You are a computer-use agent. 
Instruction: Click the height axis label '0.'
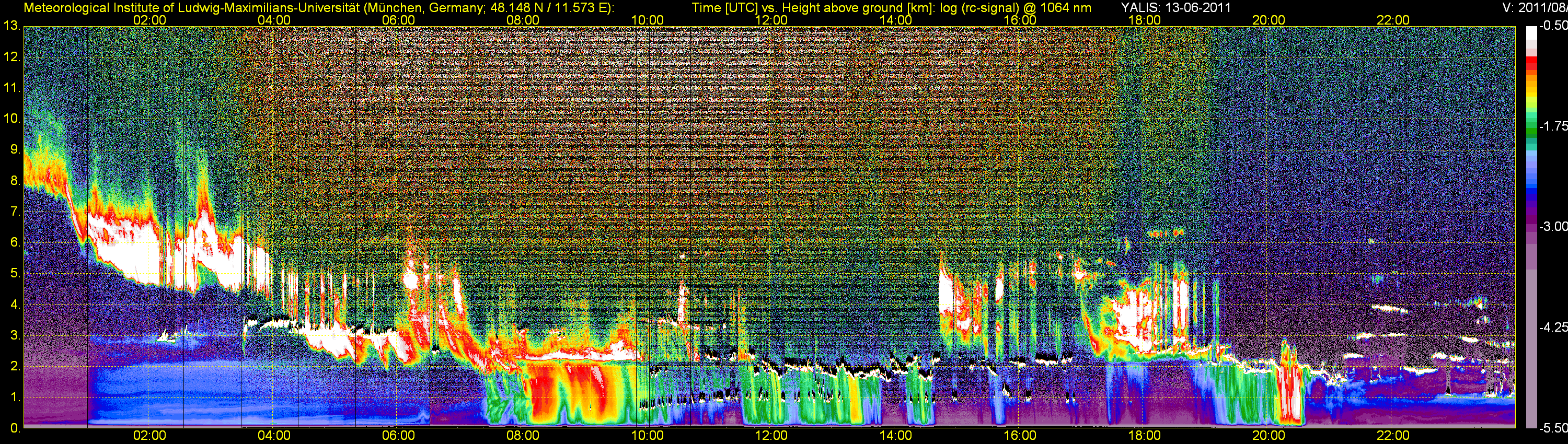15,428
